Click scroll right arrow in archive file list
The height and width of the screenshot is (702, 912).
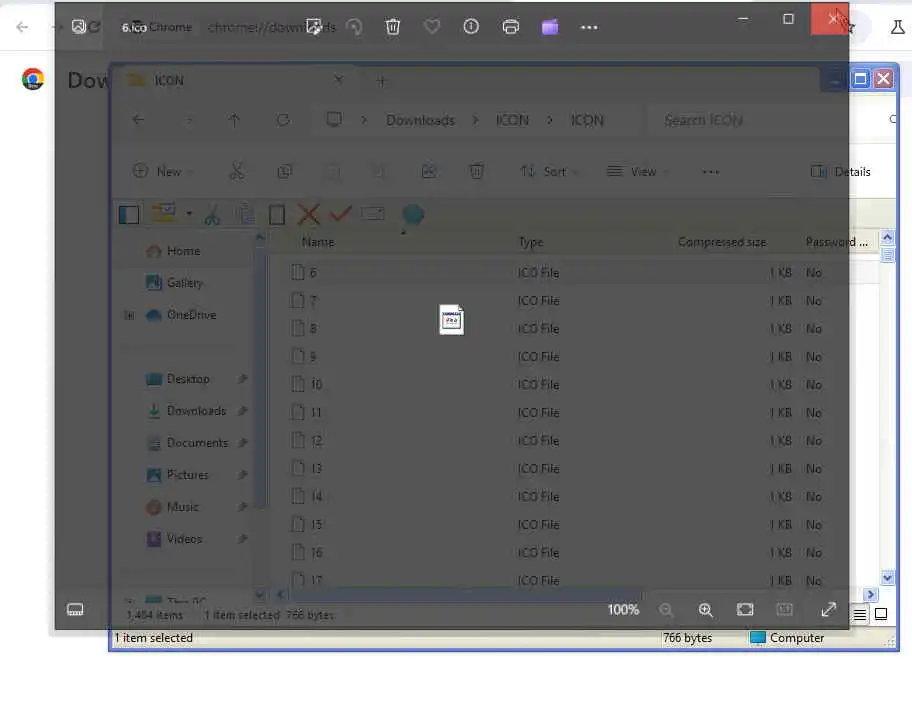[871, 594]
